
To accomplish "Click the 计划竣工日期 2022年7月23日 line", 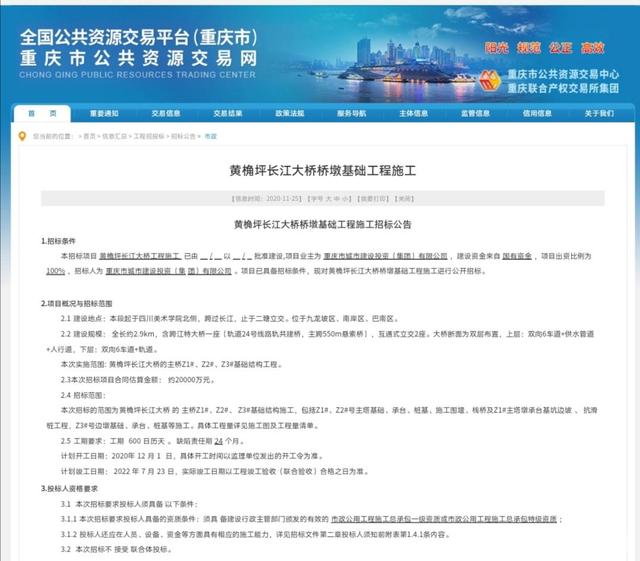I will pos(215,472).
